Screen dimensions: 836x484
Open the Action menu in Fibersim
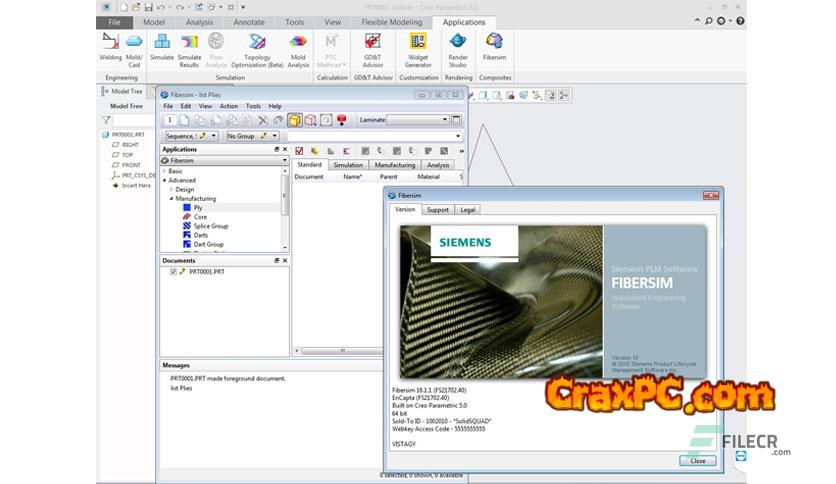228,105
